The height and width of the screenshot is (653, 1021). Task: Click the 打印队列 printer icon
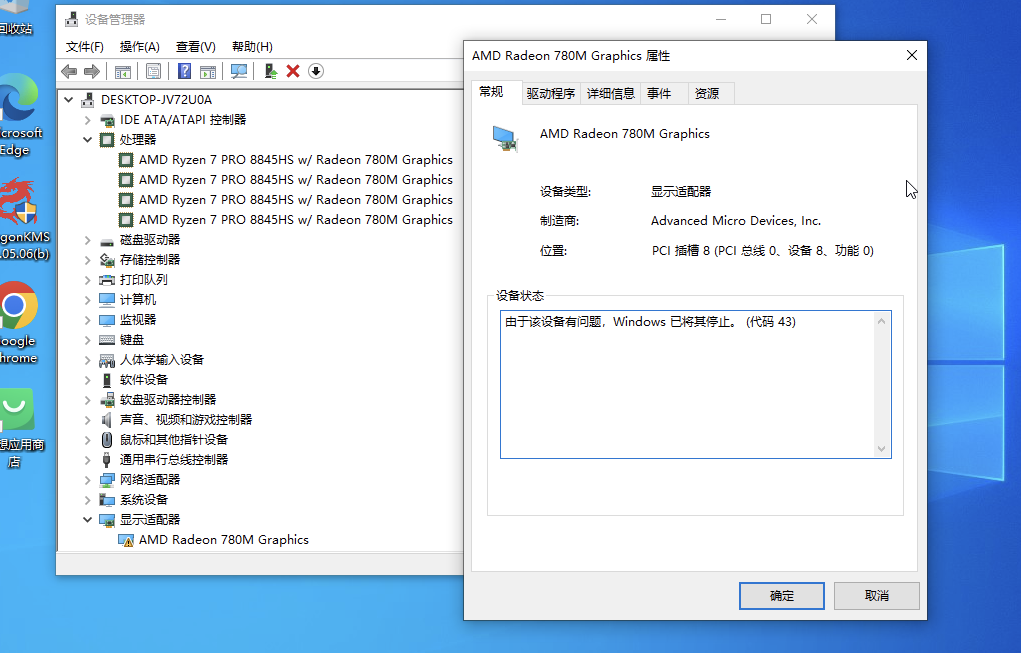(107, 280)
